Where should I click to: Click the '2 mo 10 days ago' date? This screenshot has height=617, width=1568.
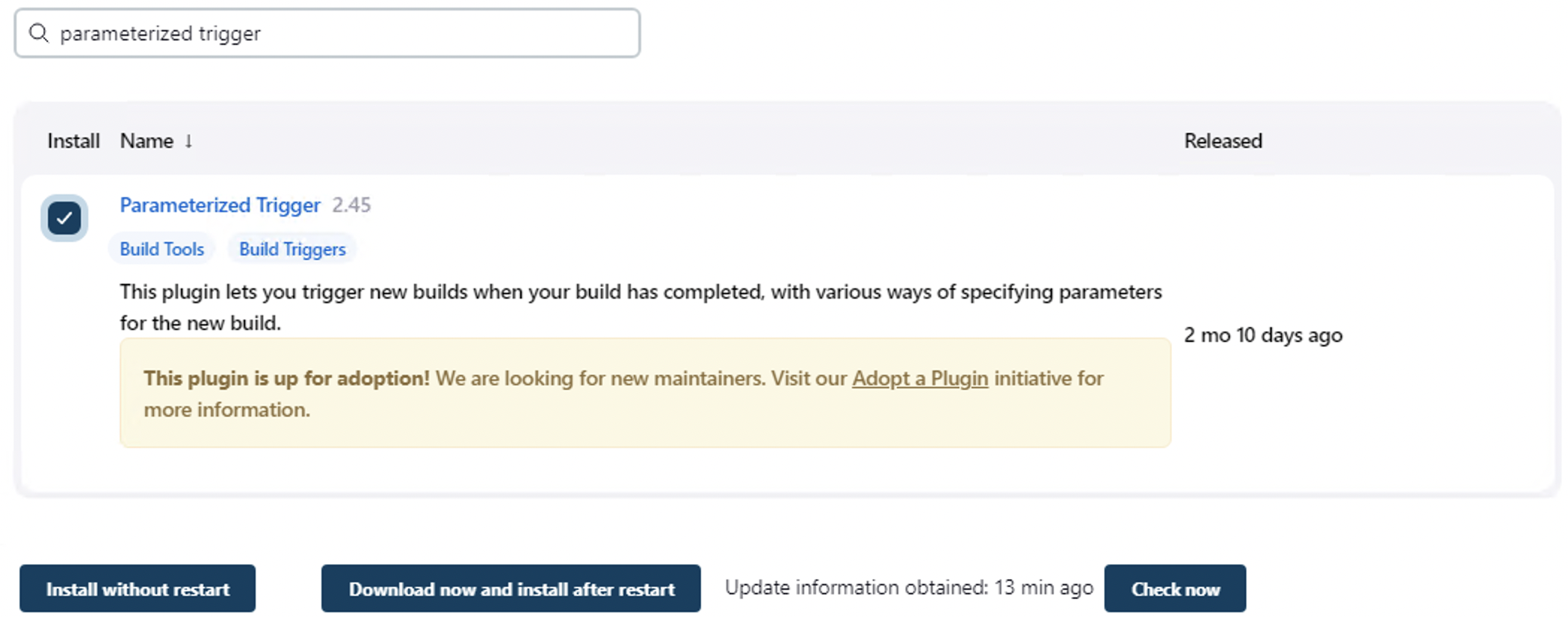pos(1263,335)
